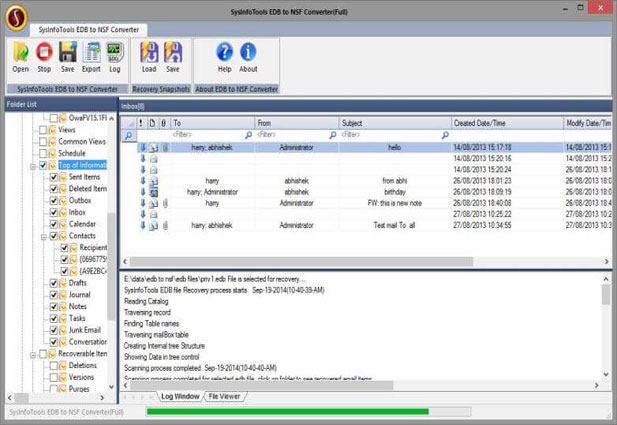Export the recovered mailbox data
This screenshot has height=425, width=617.
[x=91, y=57]
